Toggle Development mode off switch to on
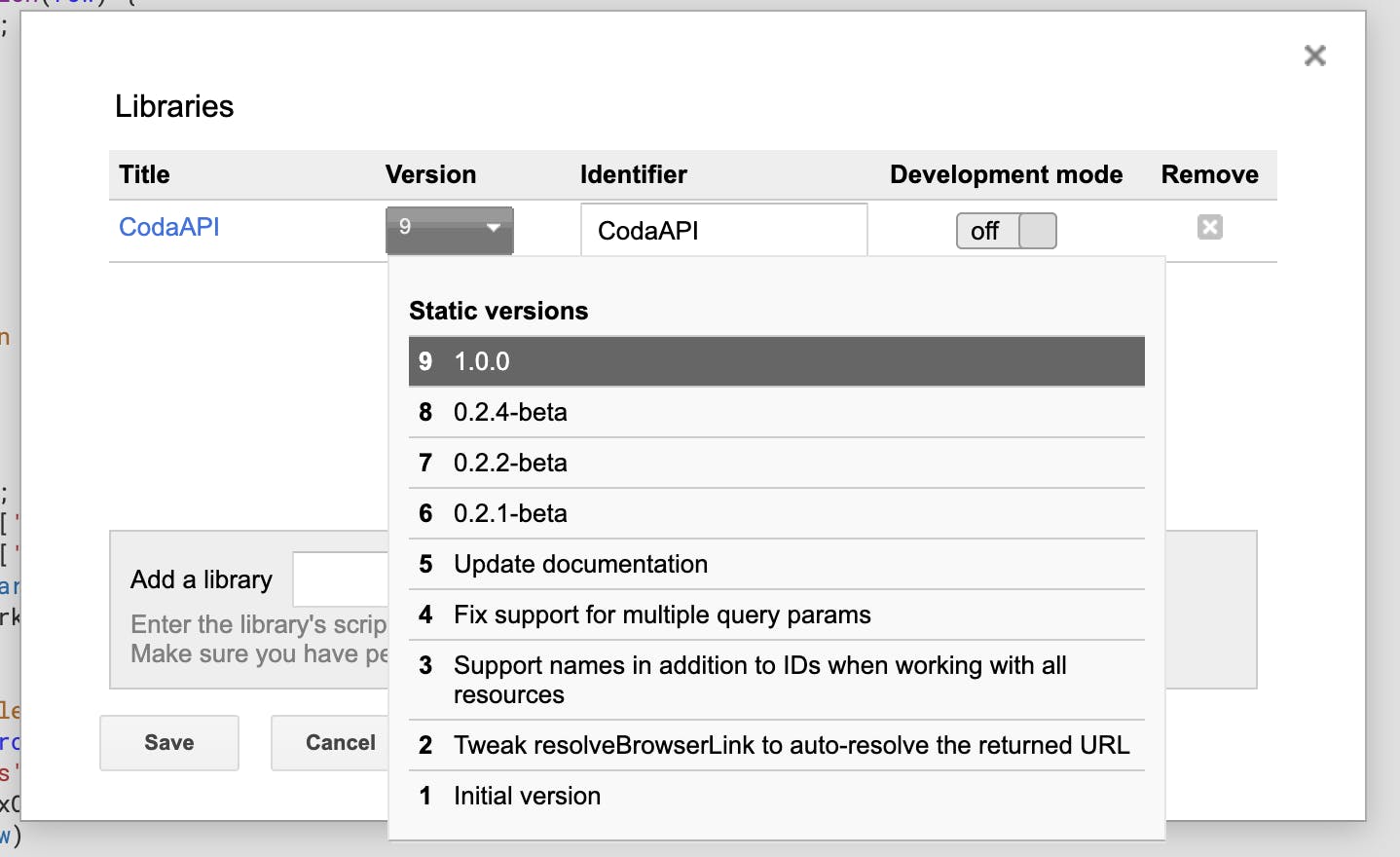 click(1006, 231)
